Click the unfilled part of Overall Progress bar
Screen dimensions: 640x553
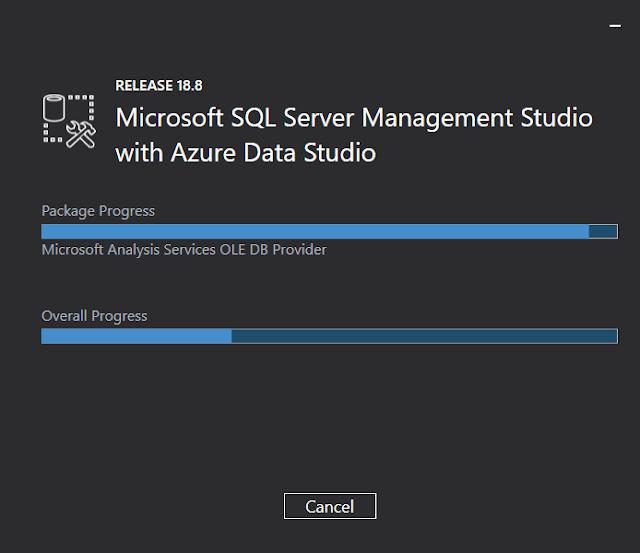pyautogui.click(x=424, y=336)
